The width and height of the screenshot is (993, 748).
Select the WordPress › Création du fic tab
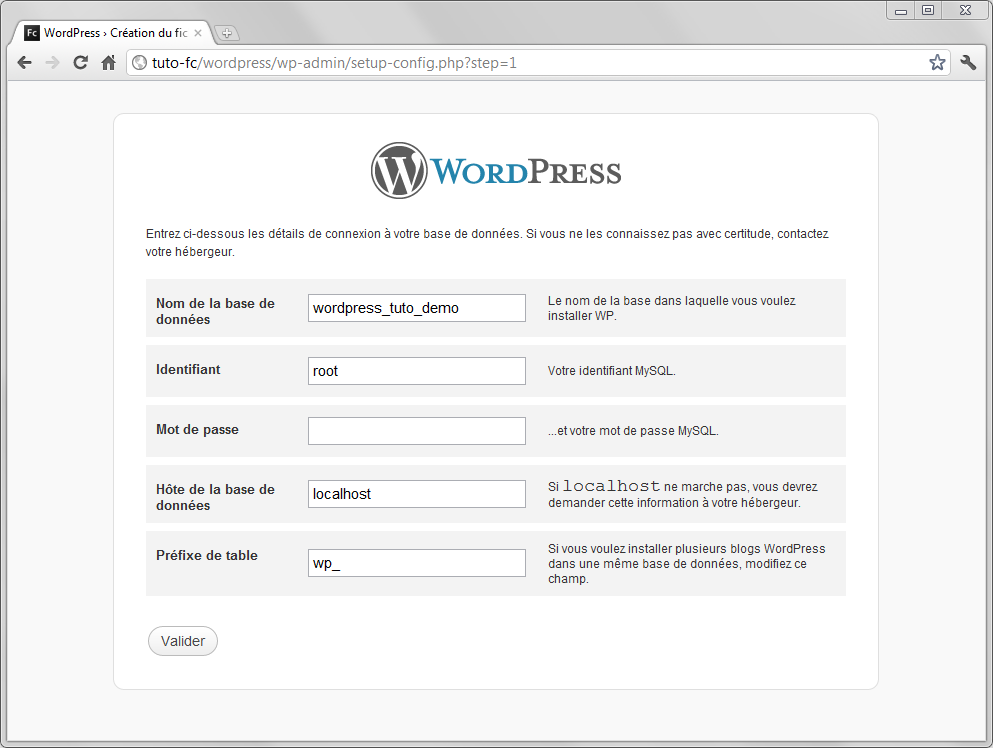114,33
